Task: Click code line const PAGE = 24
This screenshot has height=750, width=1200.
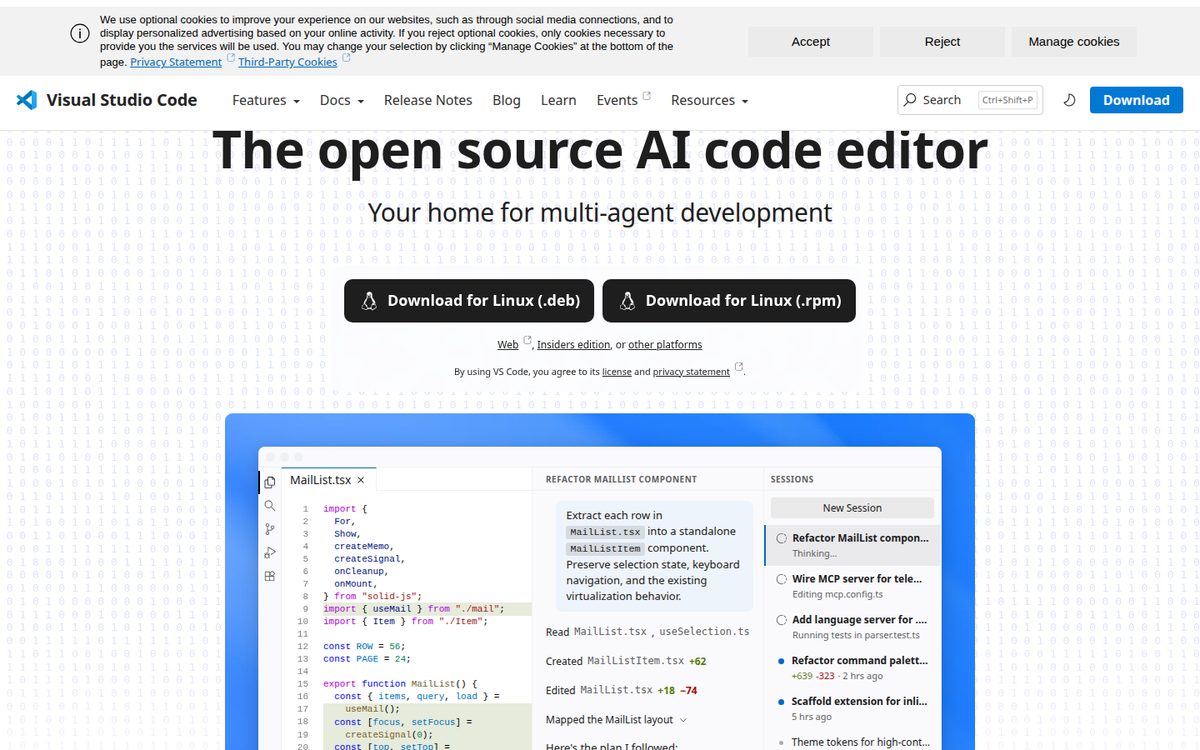Action: coord(366,659)
